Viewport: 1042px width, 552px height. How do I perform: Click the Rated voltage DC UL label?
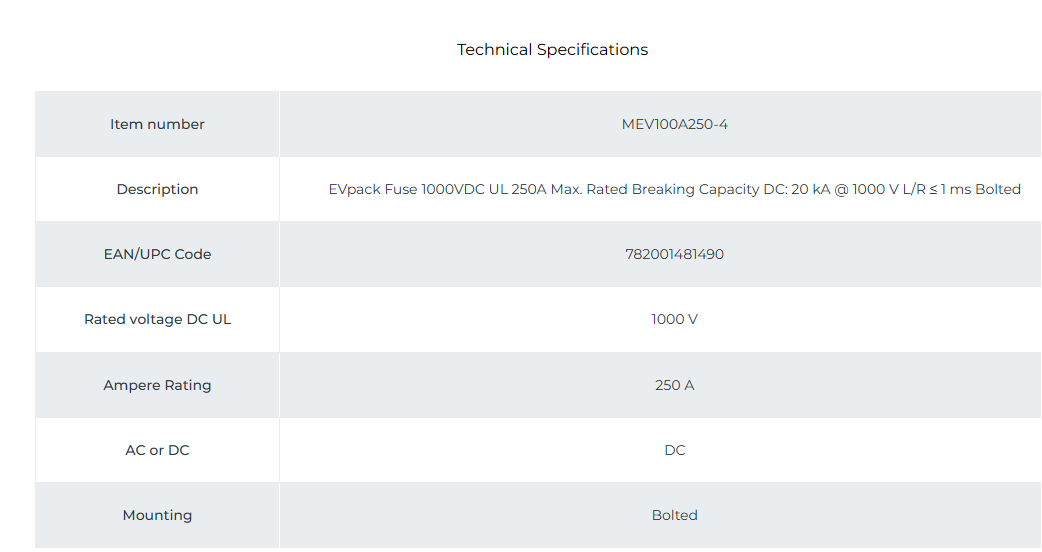coord(157,319)
